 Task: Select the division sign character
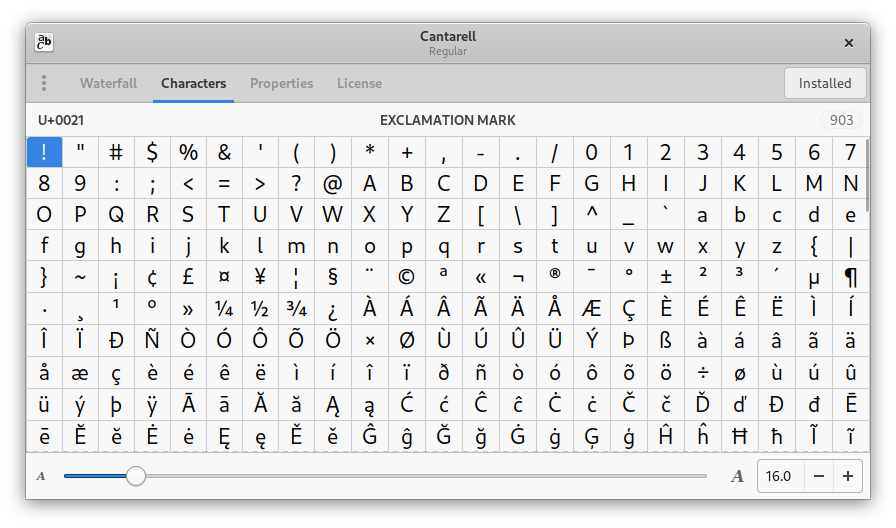point(703,373)
